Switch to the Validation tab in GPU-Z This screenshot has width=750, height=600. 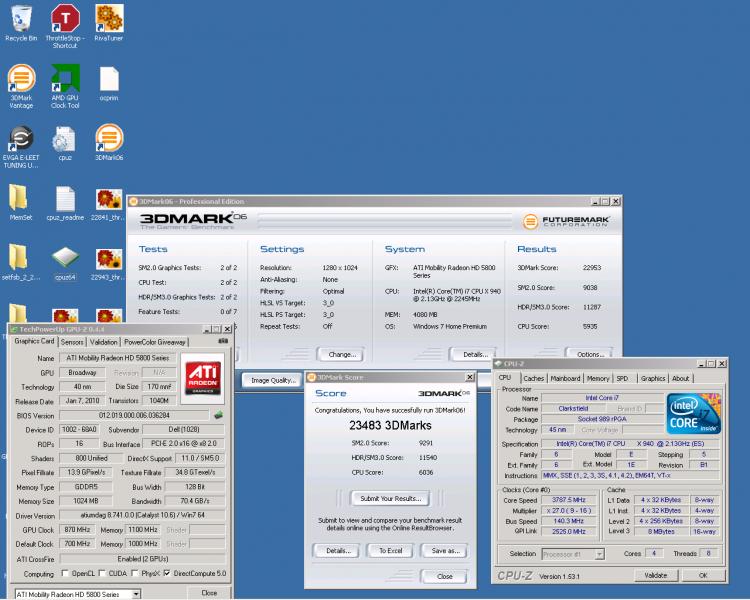click(x=103, y=342)
